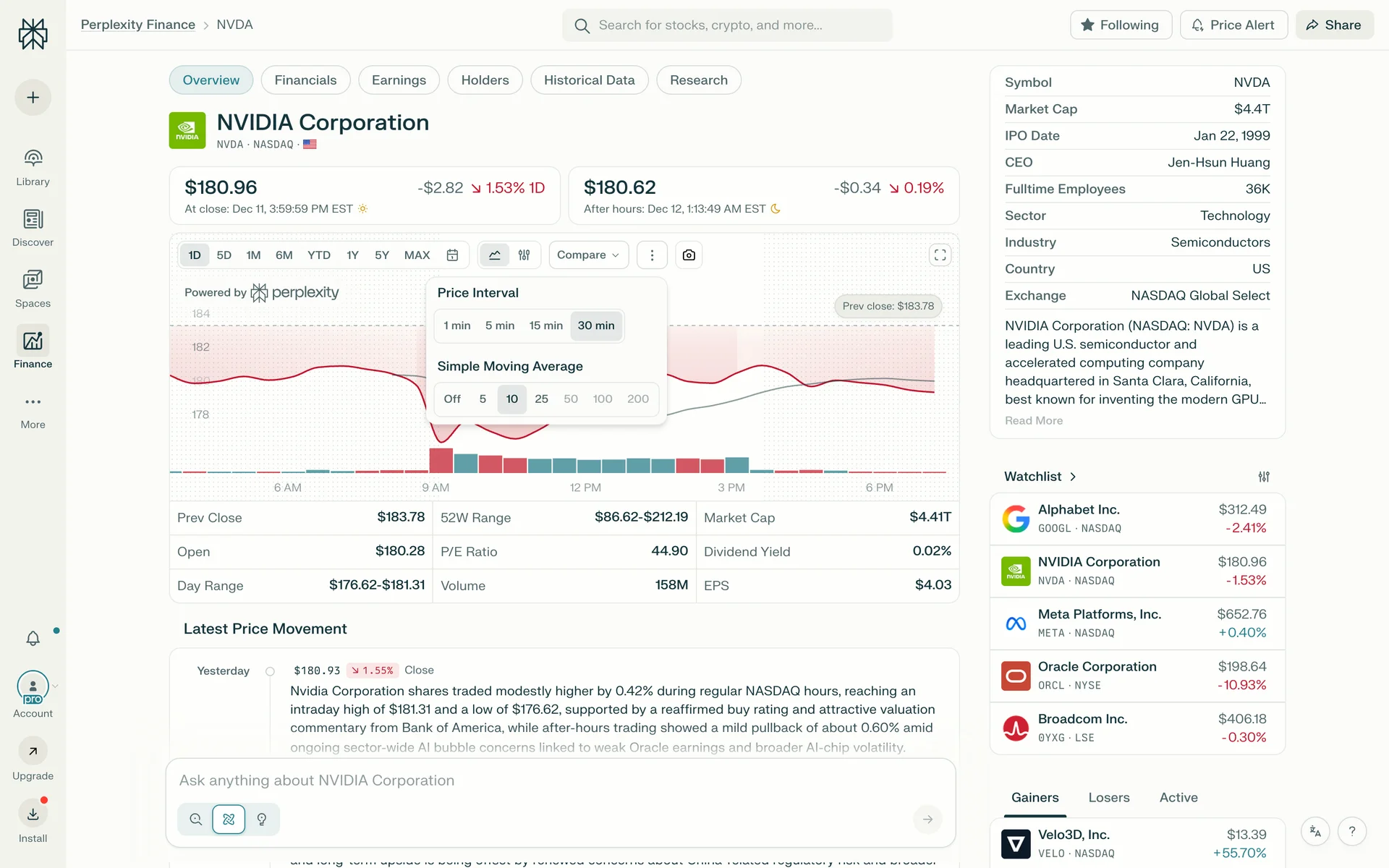Open the Compare dropdown
The height and width of the screenshot is (868, 1389).
(x=588, y=255)
